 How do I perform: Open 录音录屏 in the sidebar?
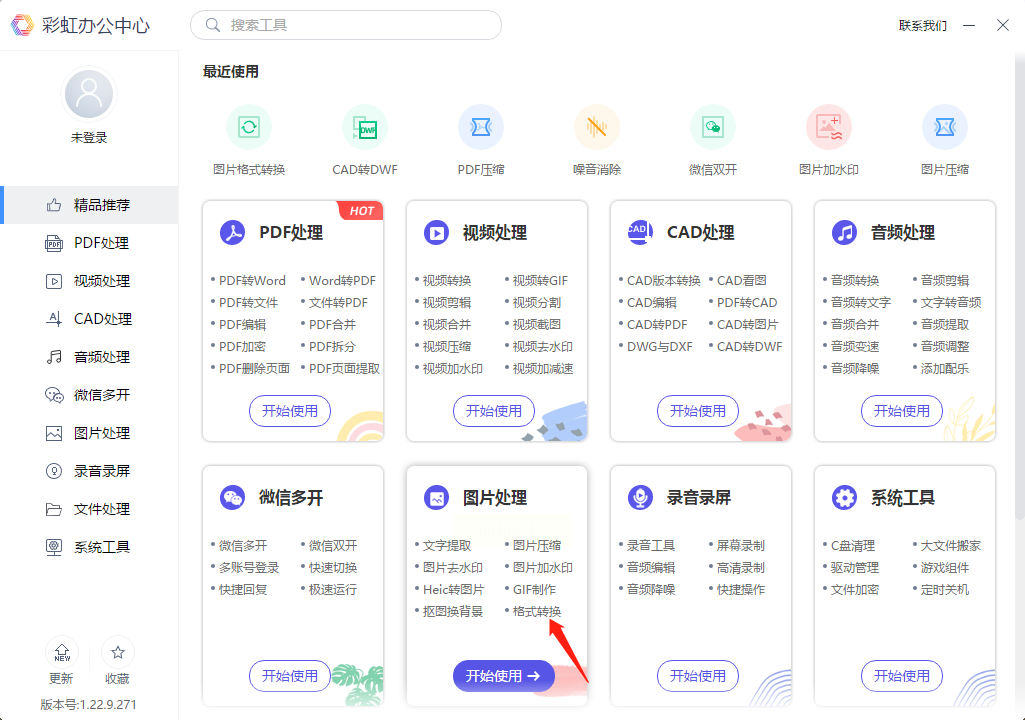89,471
